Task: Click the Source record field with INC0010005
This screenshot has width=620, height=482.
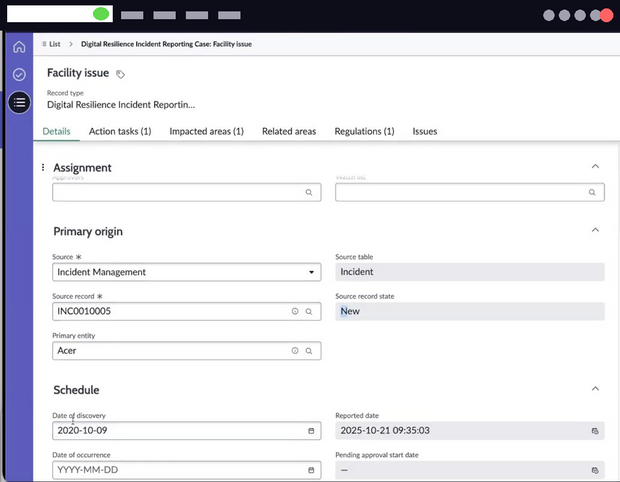Action: pyautogui.click(x=187, y=311)
